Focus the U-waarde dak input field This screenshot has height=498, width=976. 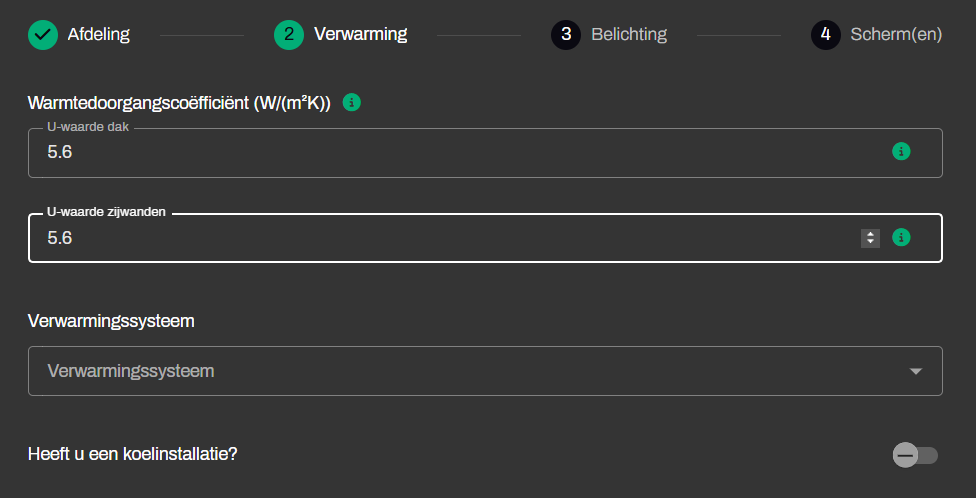click(450, 153)
